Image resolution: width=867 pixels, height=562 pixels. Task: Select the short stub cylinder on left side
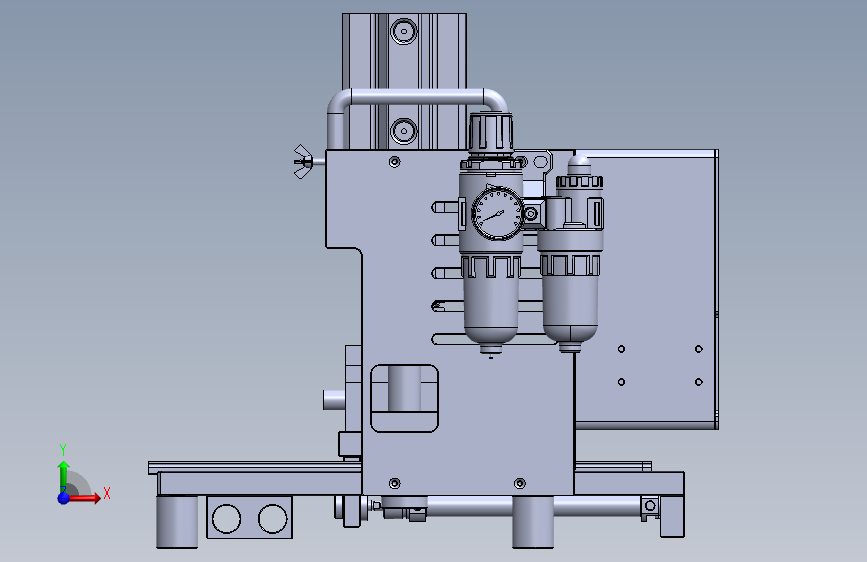[x=334, y=400]
